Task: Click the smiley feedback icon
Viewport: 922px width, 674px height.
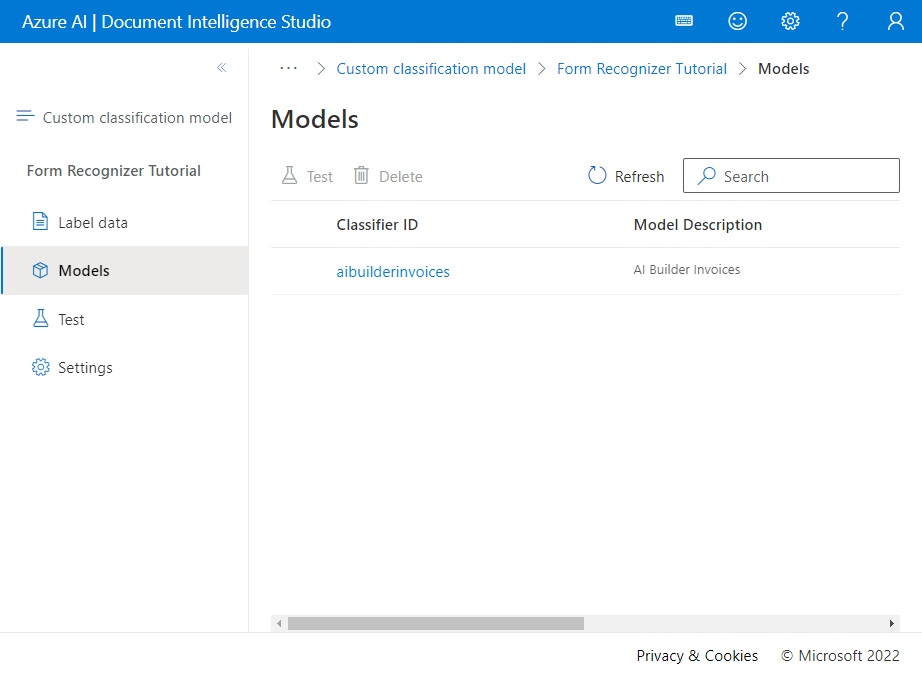Action: tap(737, 21)
